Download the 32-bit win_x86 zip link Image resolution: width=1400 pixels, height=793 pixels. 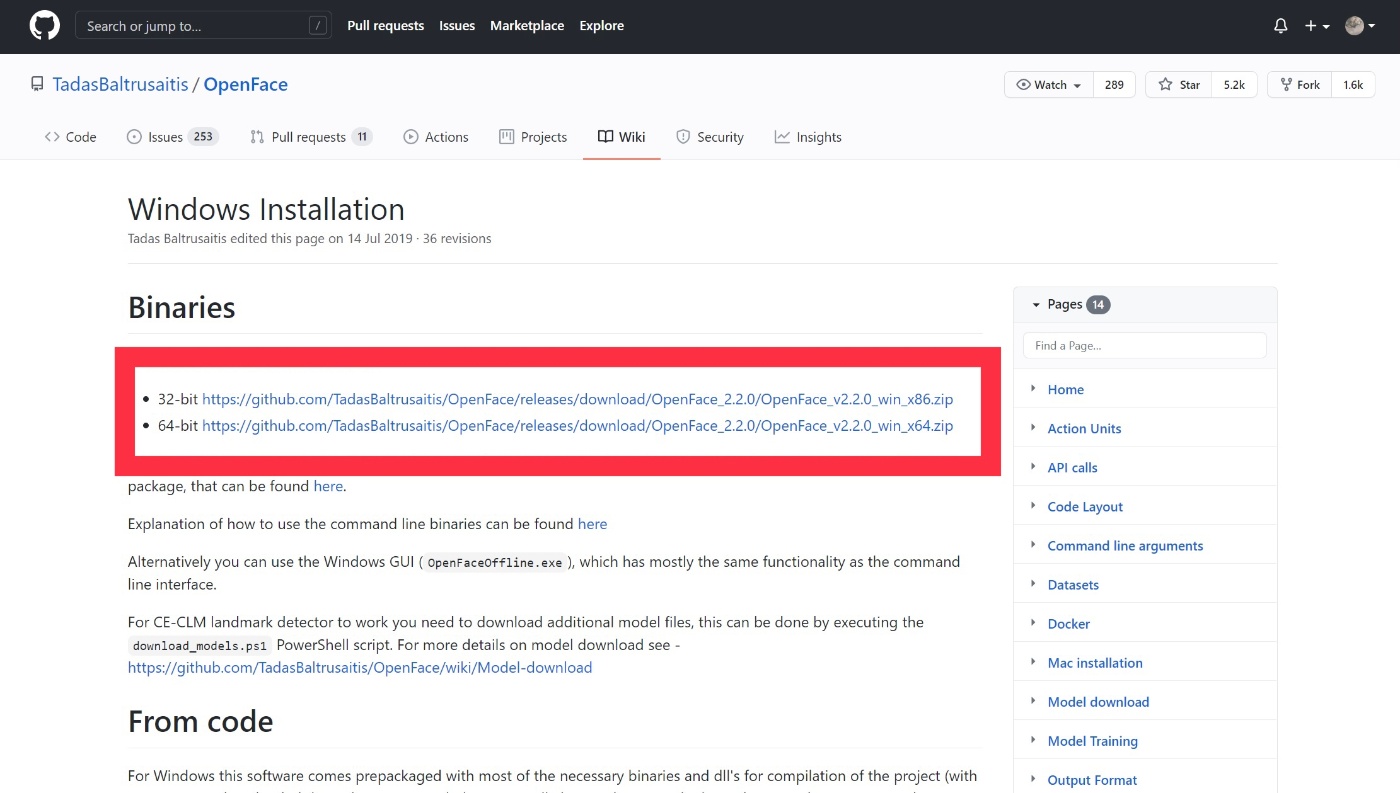tap(577, 399)
